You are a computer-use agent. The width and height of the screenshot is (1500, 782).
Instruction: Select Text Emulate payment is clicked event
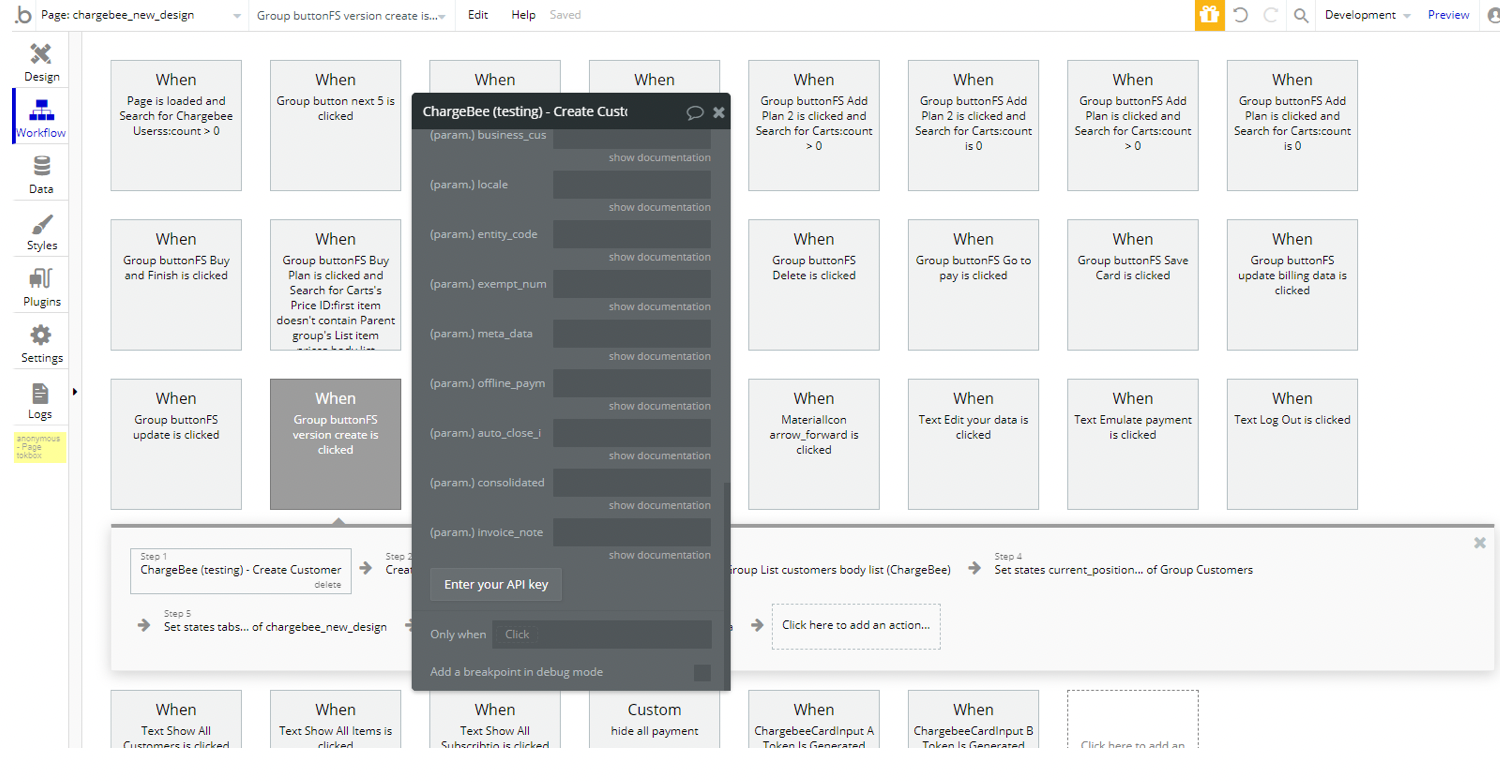(x=1133, y=444)
